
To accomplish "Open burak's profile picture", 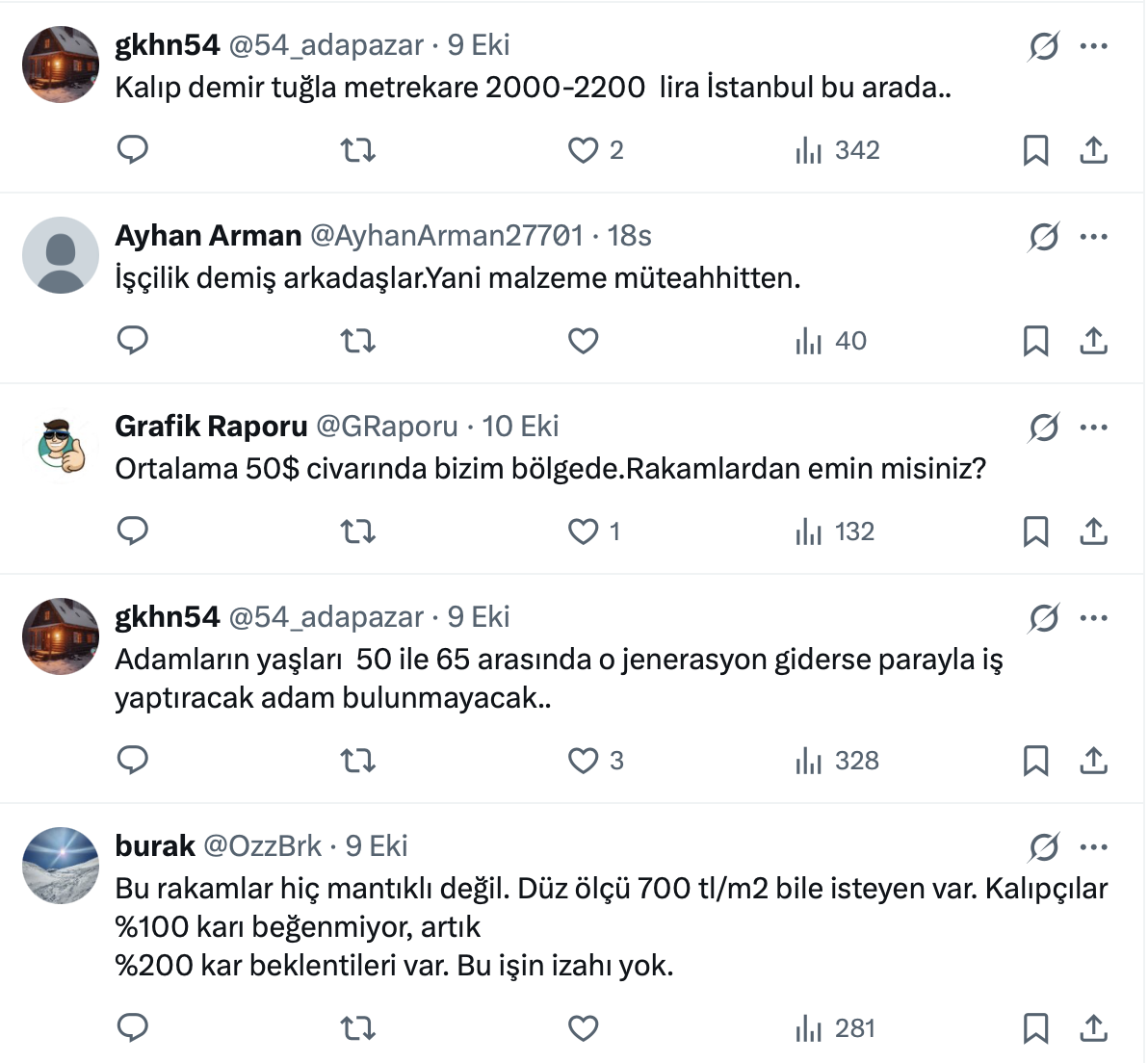I will click(x=61, y=866).
